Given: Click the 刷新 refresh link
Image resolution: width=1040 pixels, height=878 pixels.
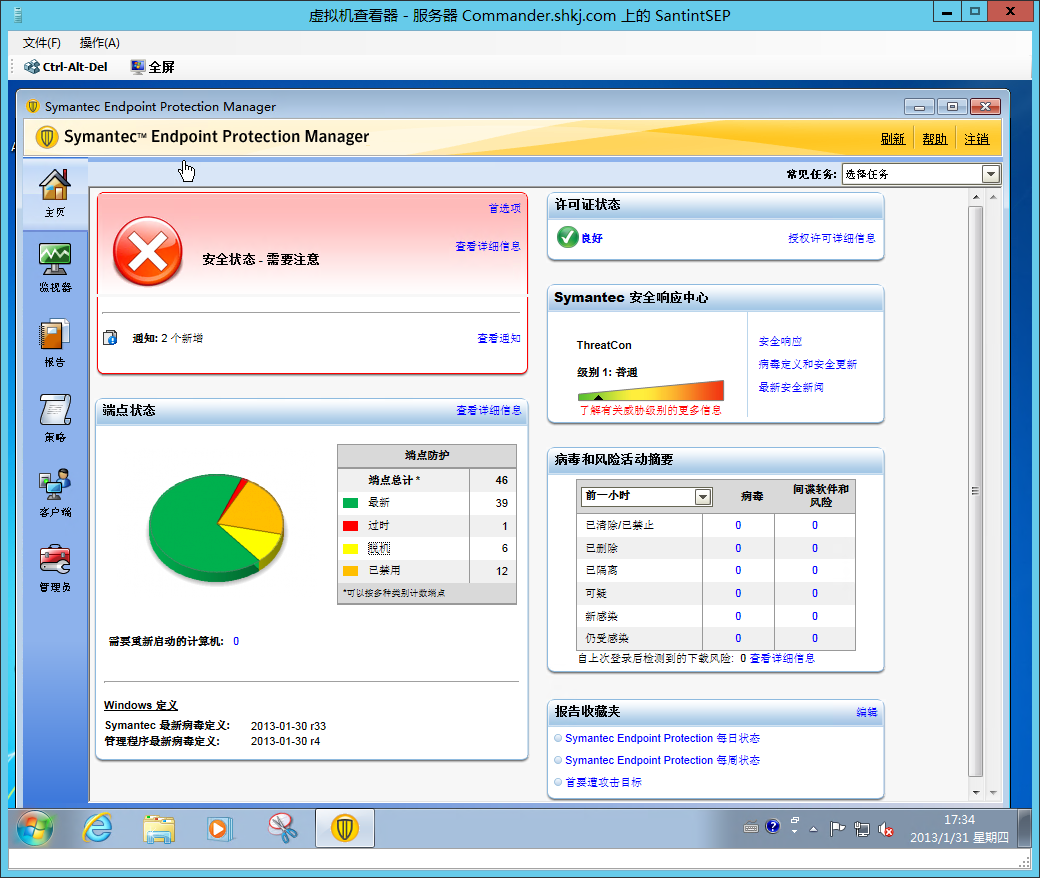Looking at the screenshot, I should [x=893, y=139].
